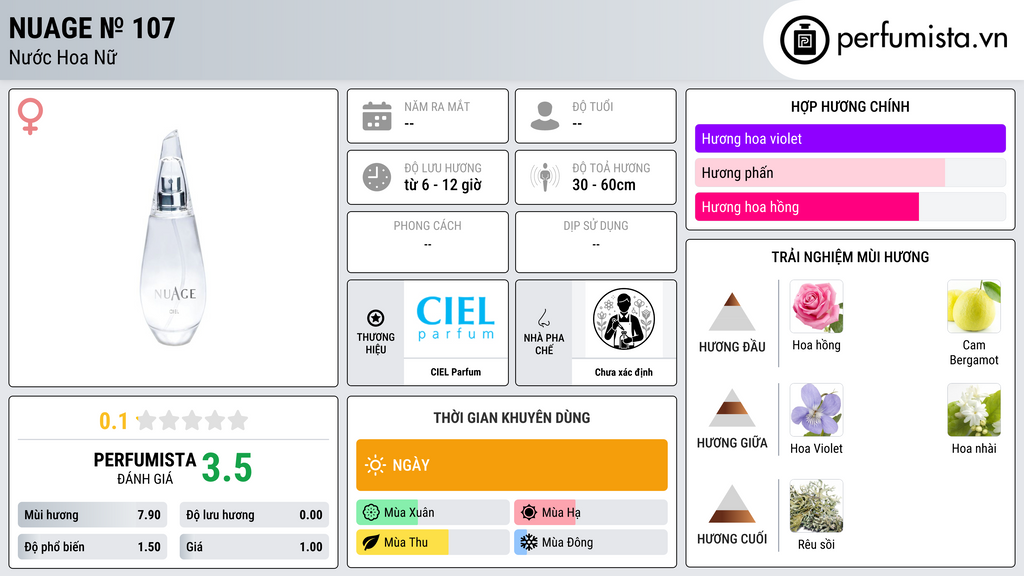
Task: Click the sillage icon for Độ toả hương
Action: 545,177
